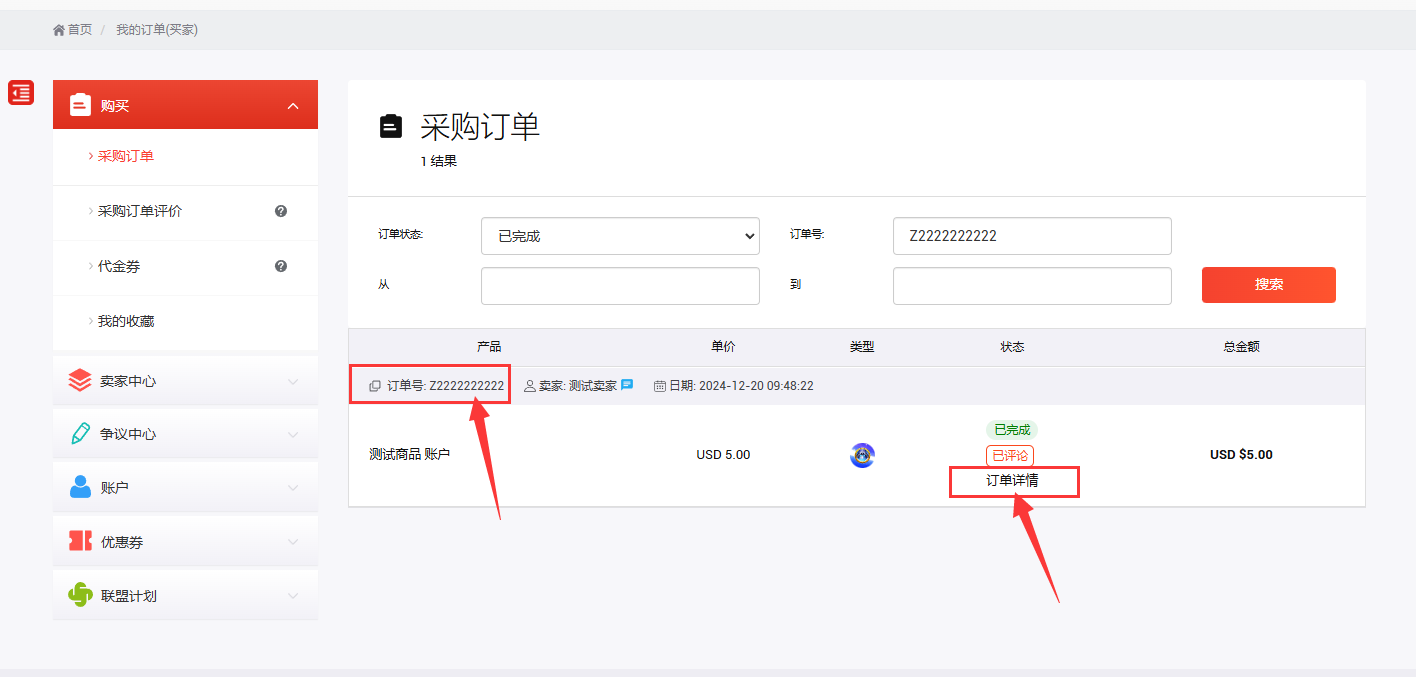Click the 订单号 input field

point(1031,236)
